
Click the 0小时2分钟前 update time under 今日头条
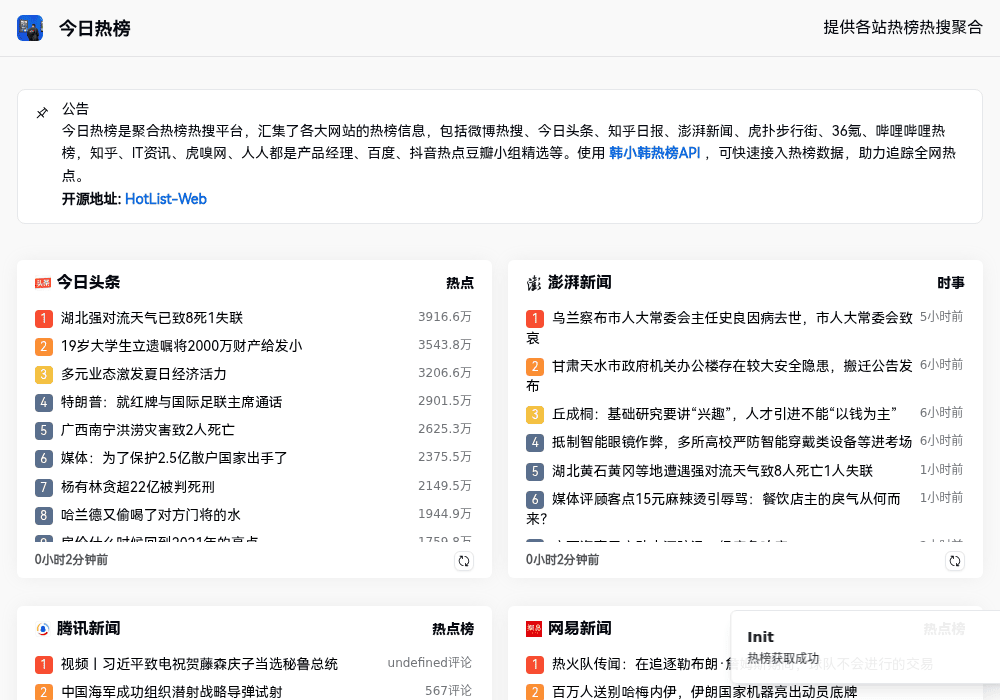pos(71,560)
